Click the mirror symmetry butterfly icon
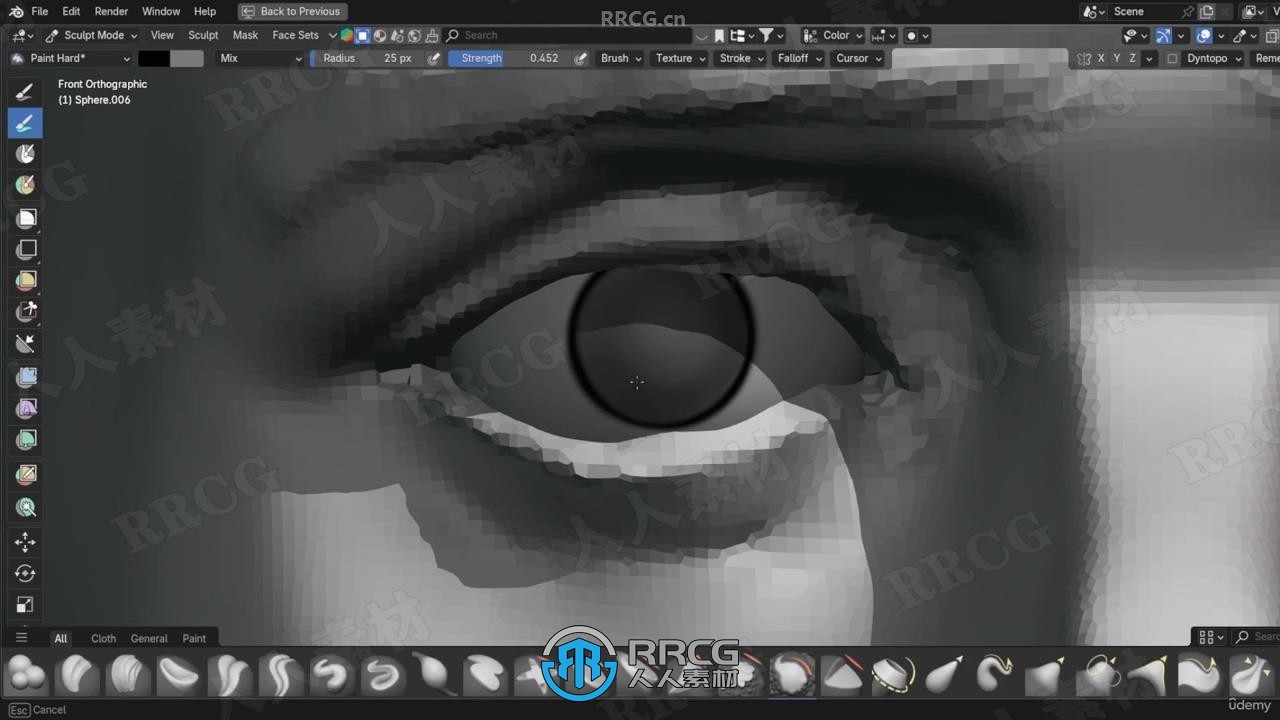Screen dimensions: 1280x720 (1084, 58)
